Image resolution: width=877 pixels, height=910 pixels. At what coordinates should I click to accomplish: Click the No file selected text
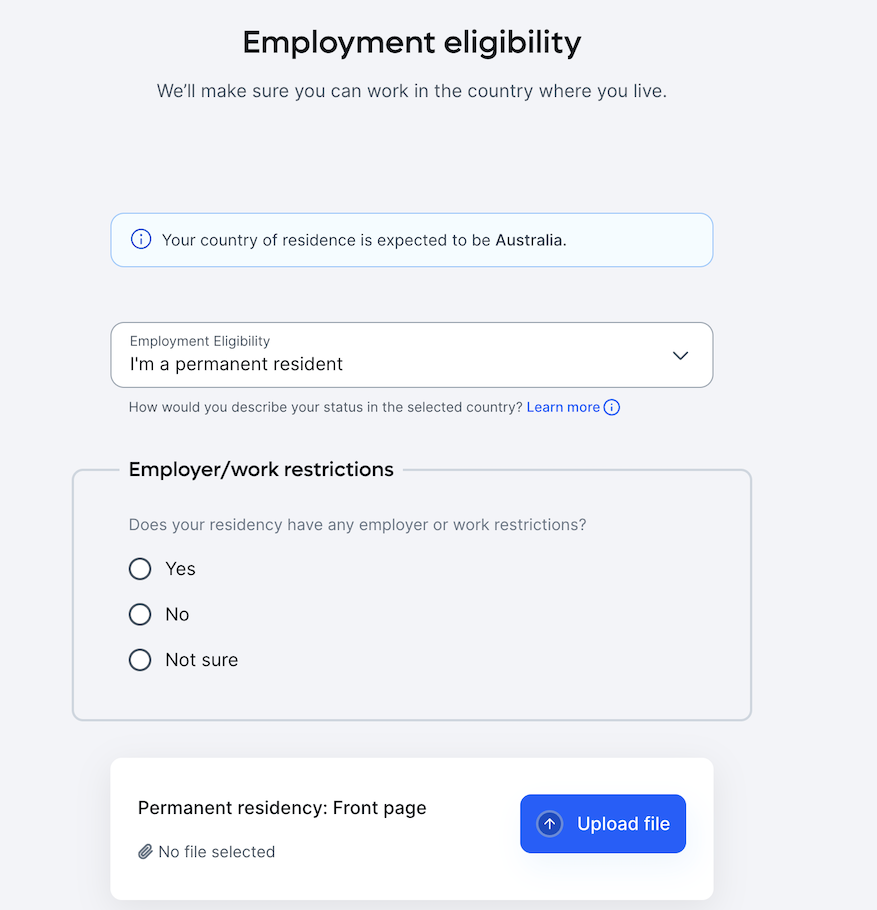point(215,851)
